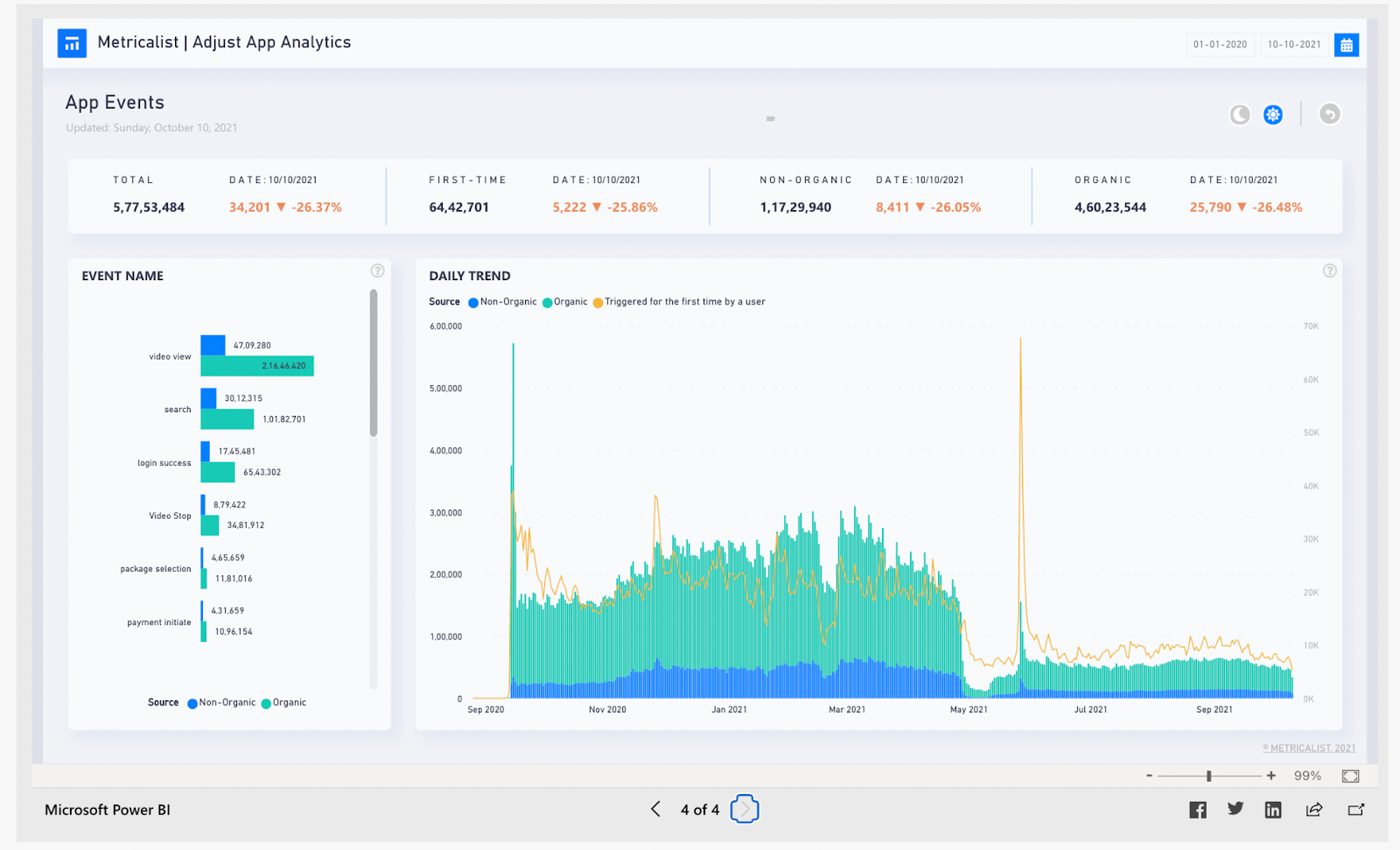The height and width of the screenshot is (850, 1400).
Task: Reset the report with the undo arrow
Action: pos(1329,114)
